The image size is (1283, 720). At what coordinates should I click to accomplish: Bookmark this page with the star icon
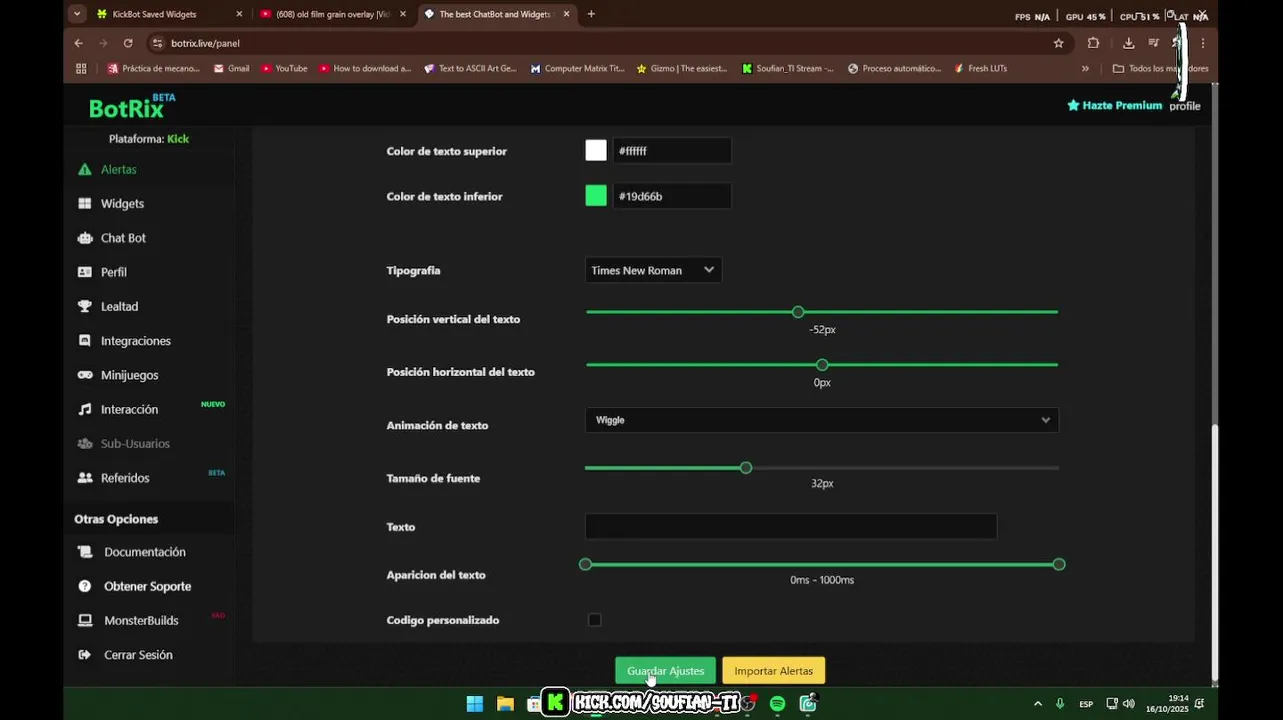pyautogui.click(x=1058, y=43)
